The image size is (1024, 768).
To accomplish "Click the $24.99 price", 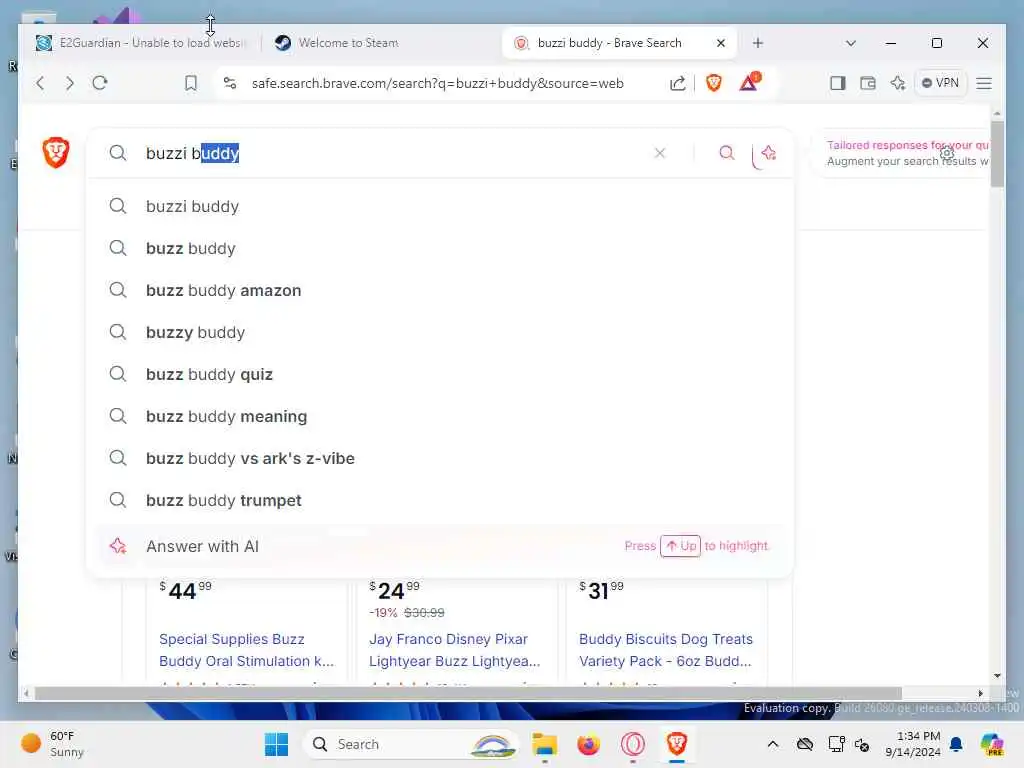I will click(394, 590).
